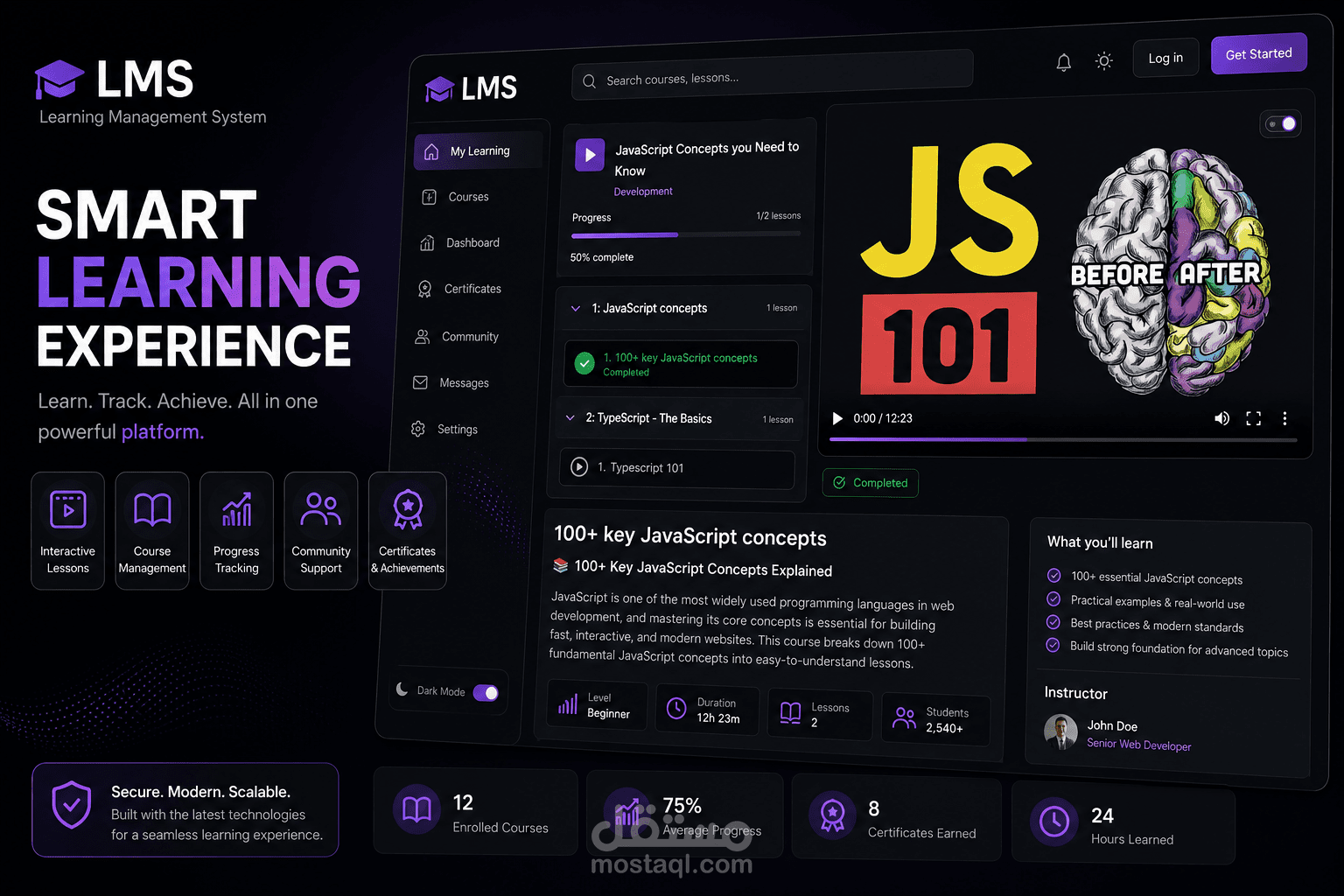Click the Enrolled Courses book icon
This screenshot has width=1344, height=896.
tap(416, 809)
